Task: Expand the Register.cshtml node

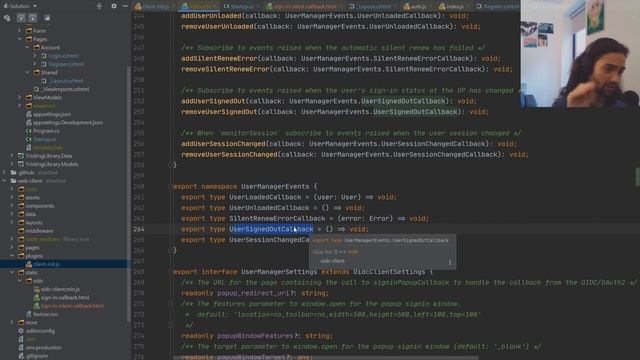Action: point(35,64)
